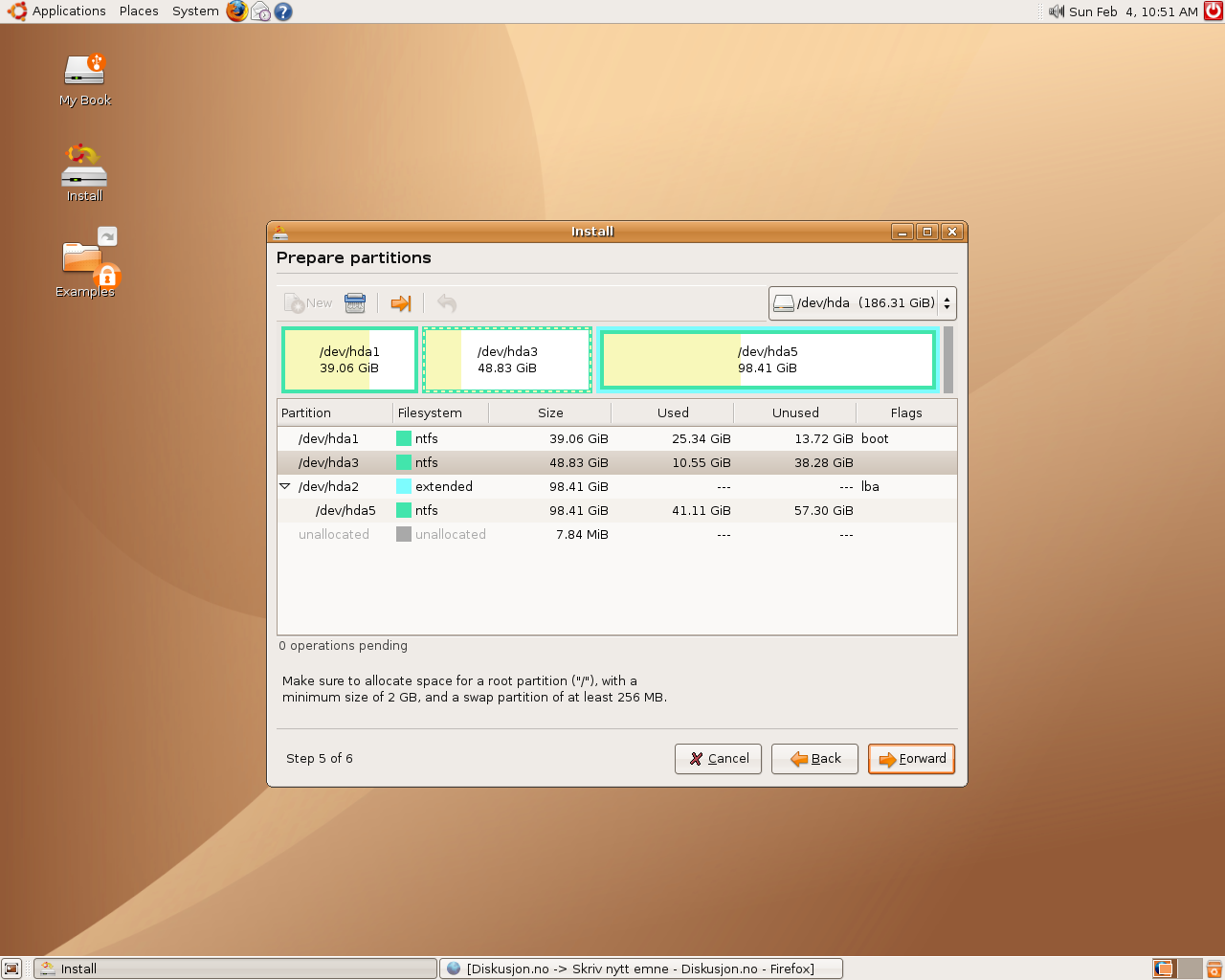Open the My Book desktop drive icon
The image size is (1225, 980).
85,80
